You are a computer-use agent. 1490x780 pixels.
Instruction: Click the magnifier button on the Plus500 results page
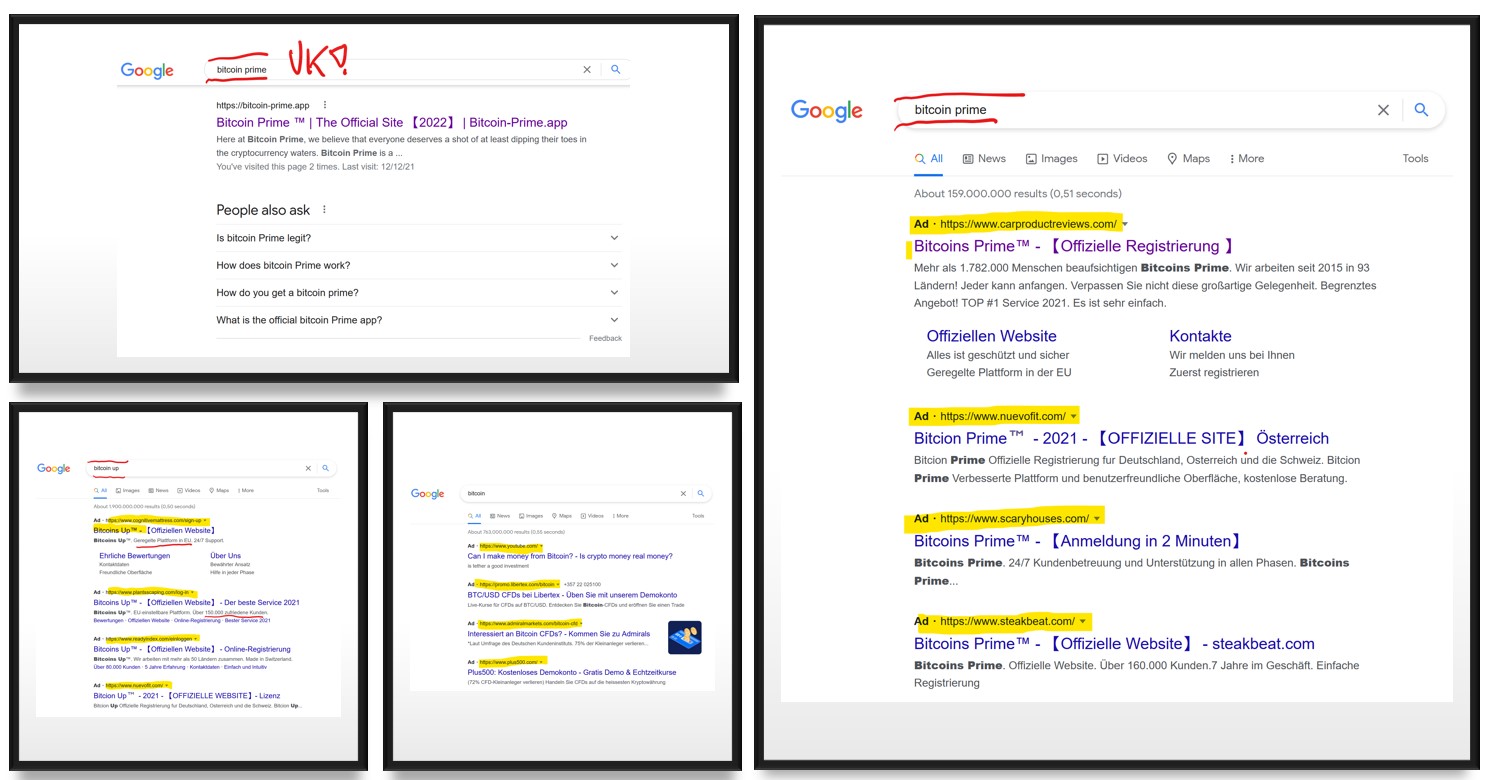click(701, 494)
